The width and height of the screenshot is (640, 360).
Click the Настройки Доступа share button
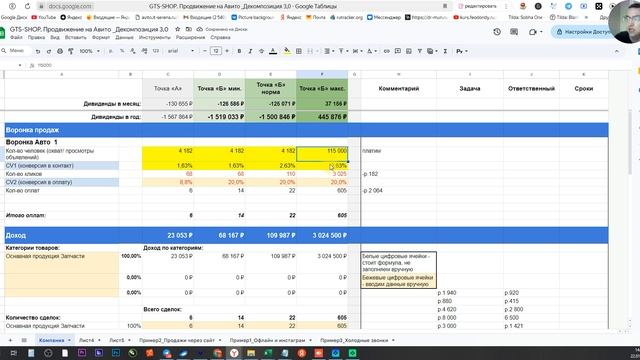[584, 32]
